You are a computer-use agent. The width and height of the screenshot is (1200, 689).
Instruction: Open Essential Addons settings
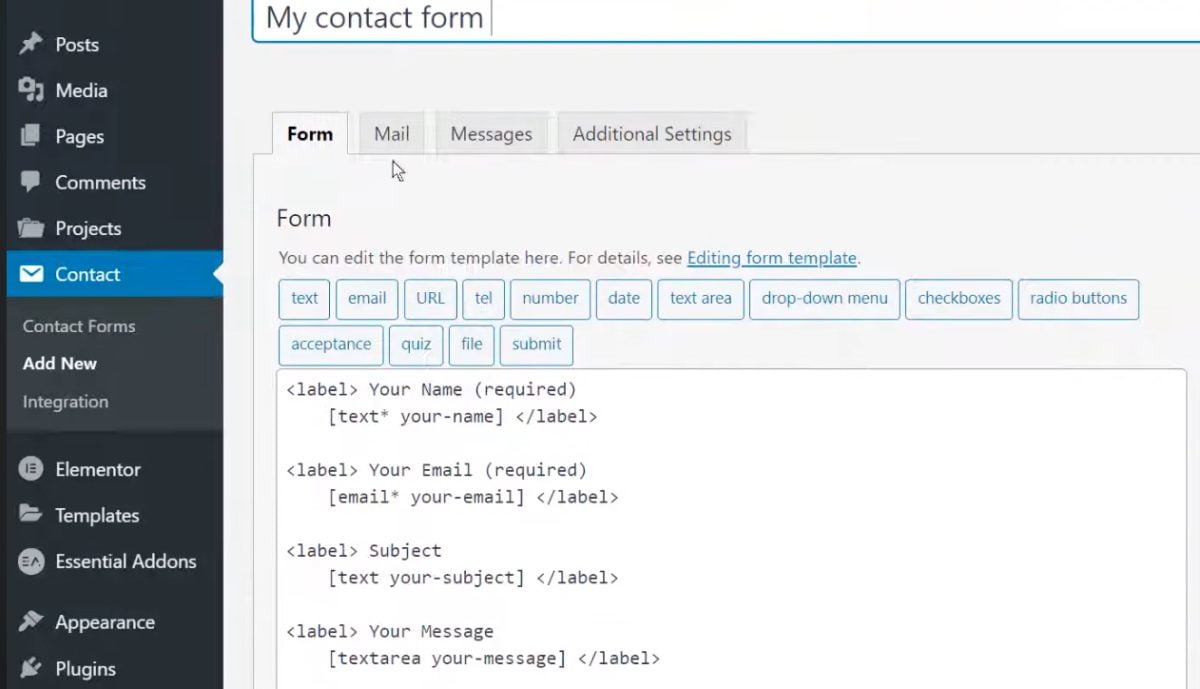[x=124, y=561]
